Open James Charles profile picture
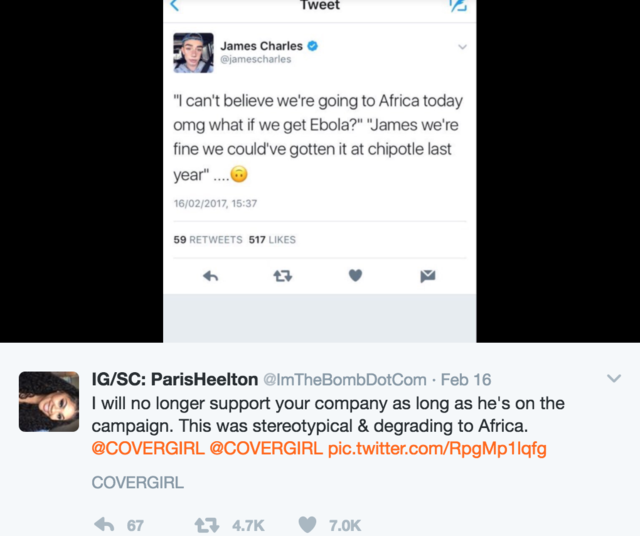Viewport: 640px width, 536px height. [x=192, y=53]
